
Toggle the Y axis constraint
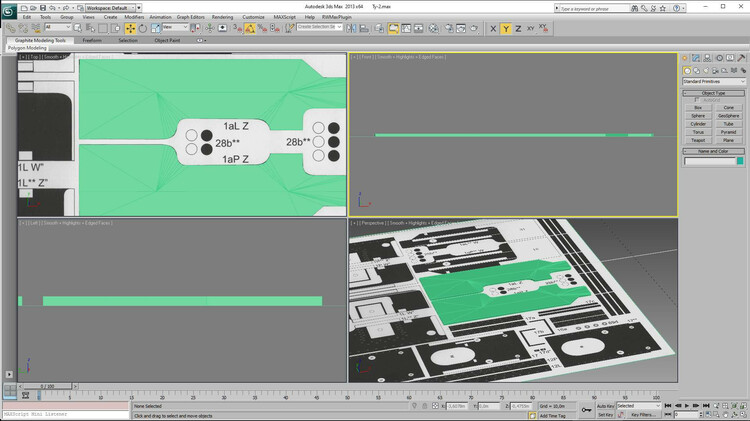505,28
